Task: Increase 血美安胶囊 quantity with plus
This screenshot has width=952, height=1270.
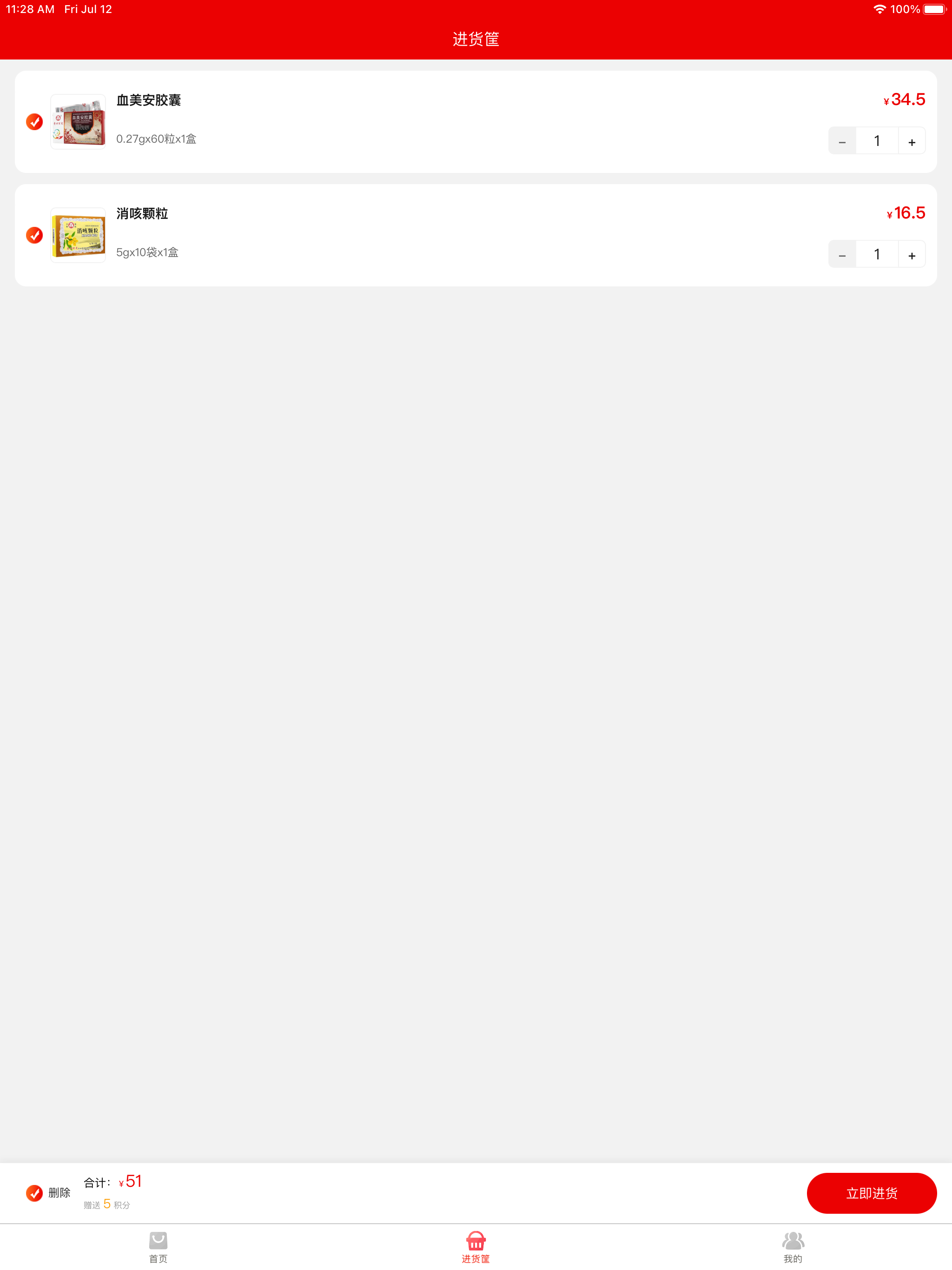Action: (912, 141)
